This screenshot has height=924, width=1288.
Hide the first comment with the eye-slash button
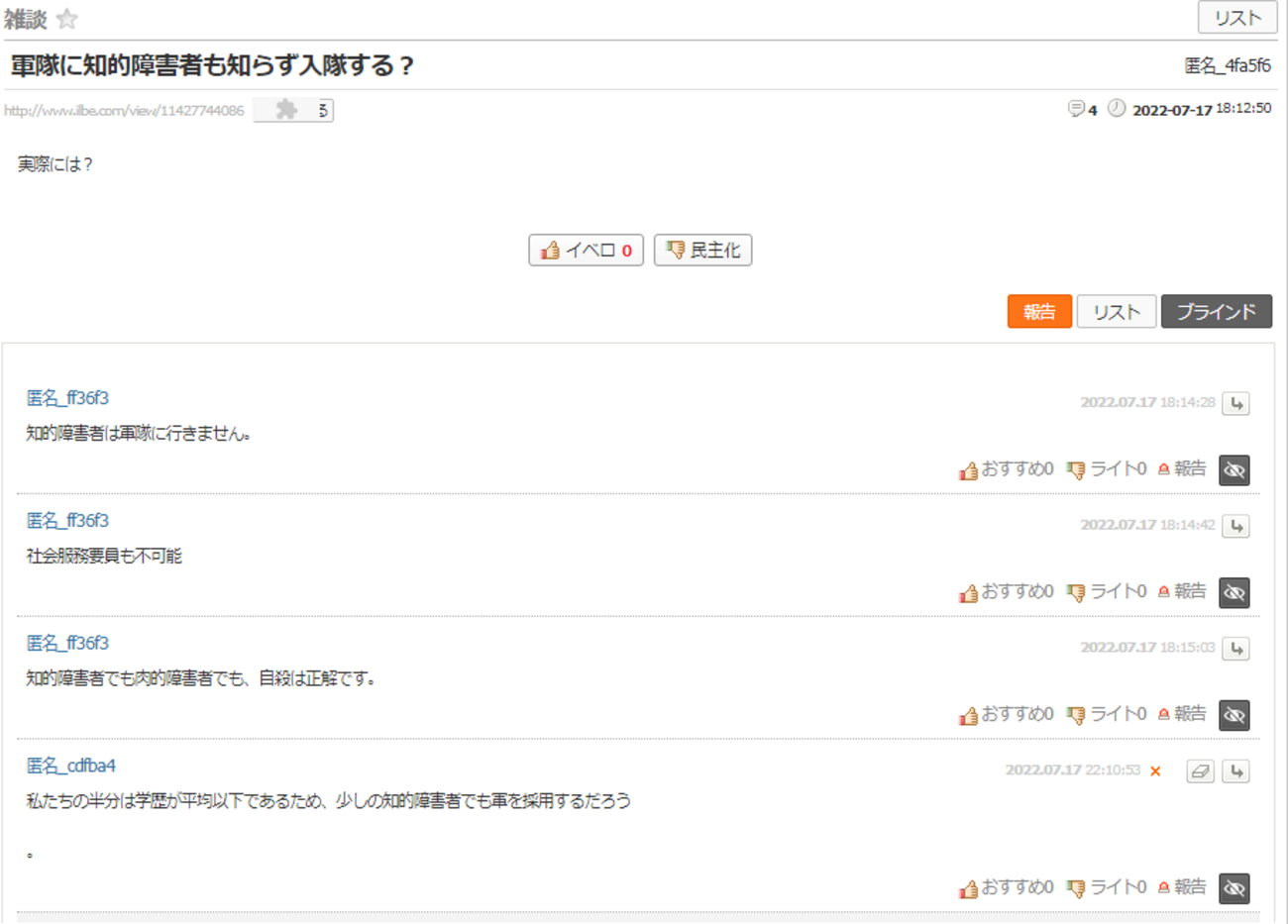pyautogui.click(x=1234, y=470)
